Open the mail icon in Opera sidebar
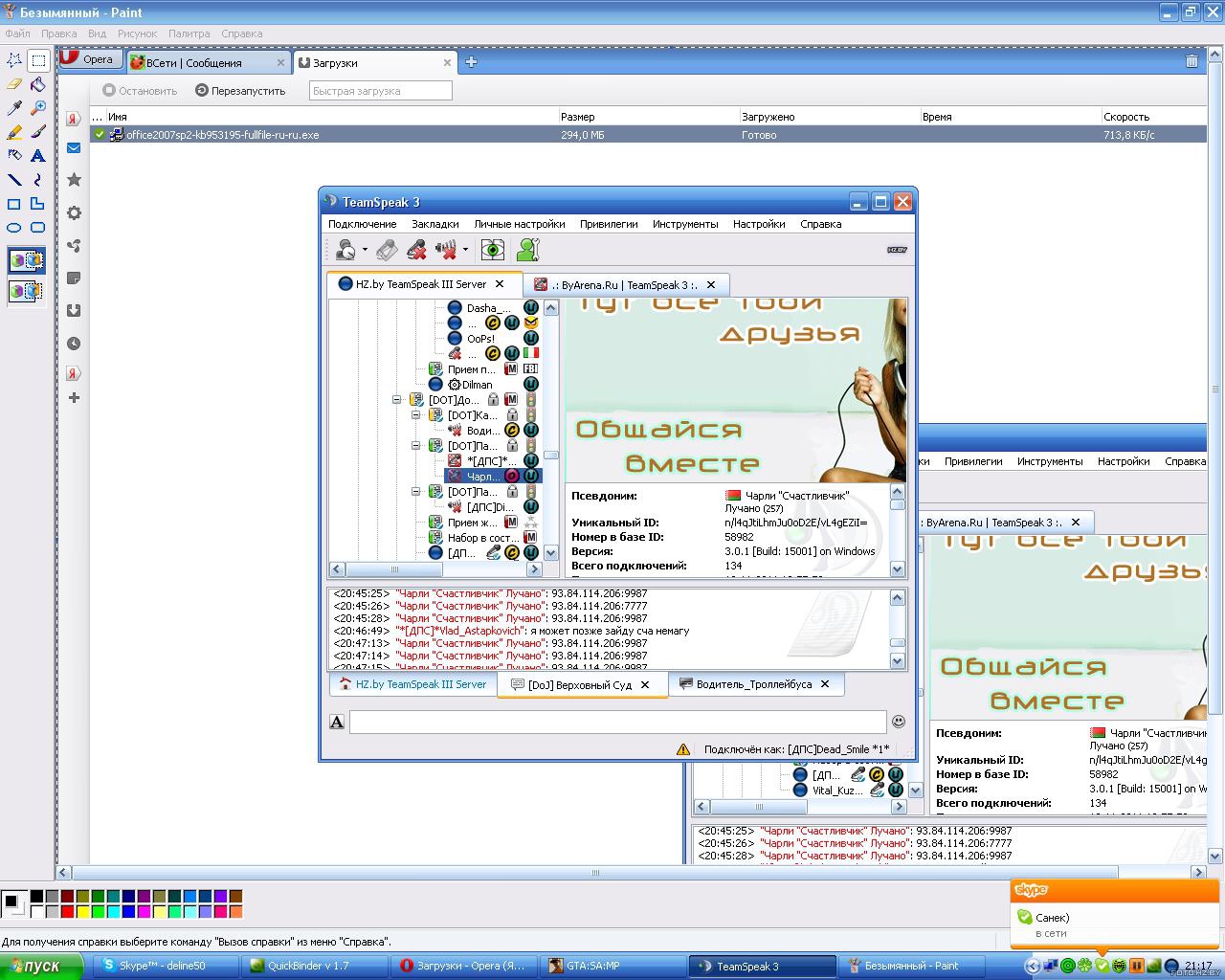Screen dimensions: 1225x980 click(x=74, y=148)
